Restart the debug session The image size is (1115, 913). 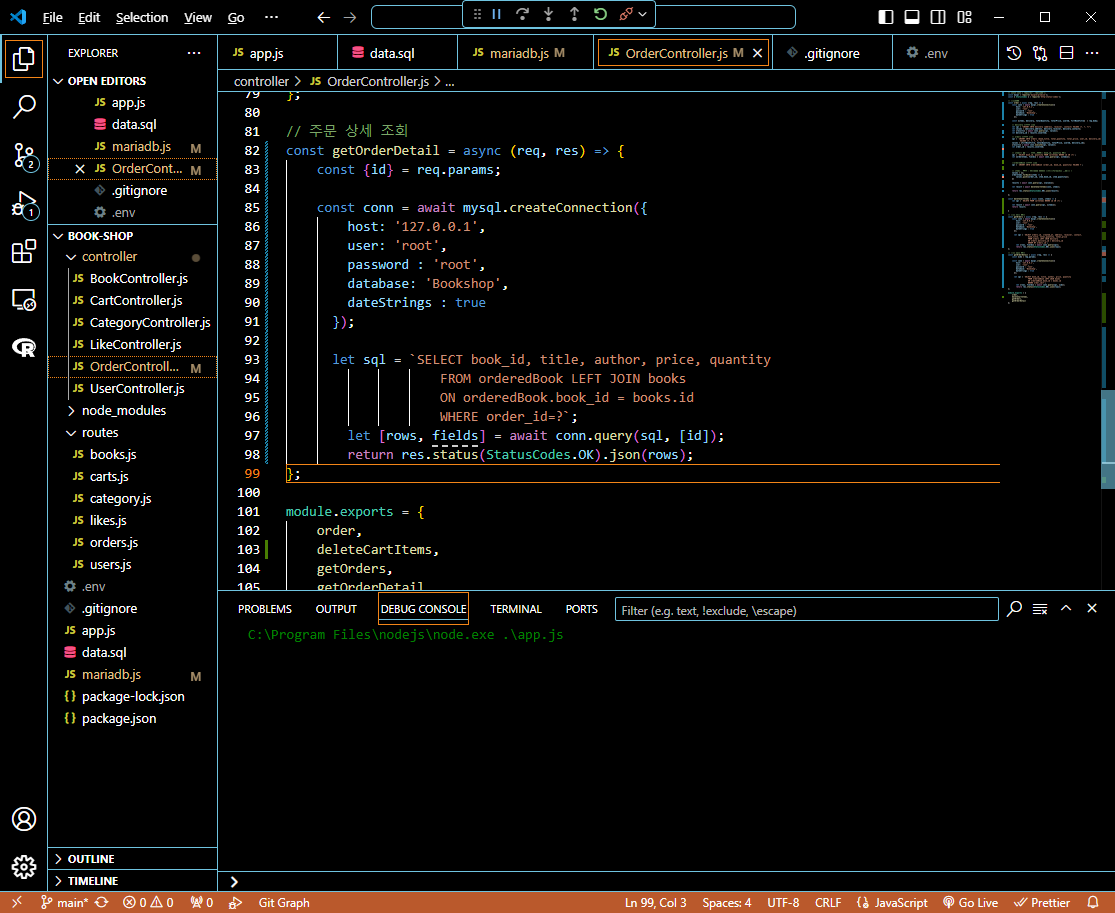pyautogui.click(x=600, y=14)
